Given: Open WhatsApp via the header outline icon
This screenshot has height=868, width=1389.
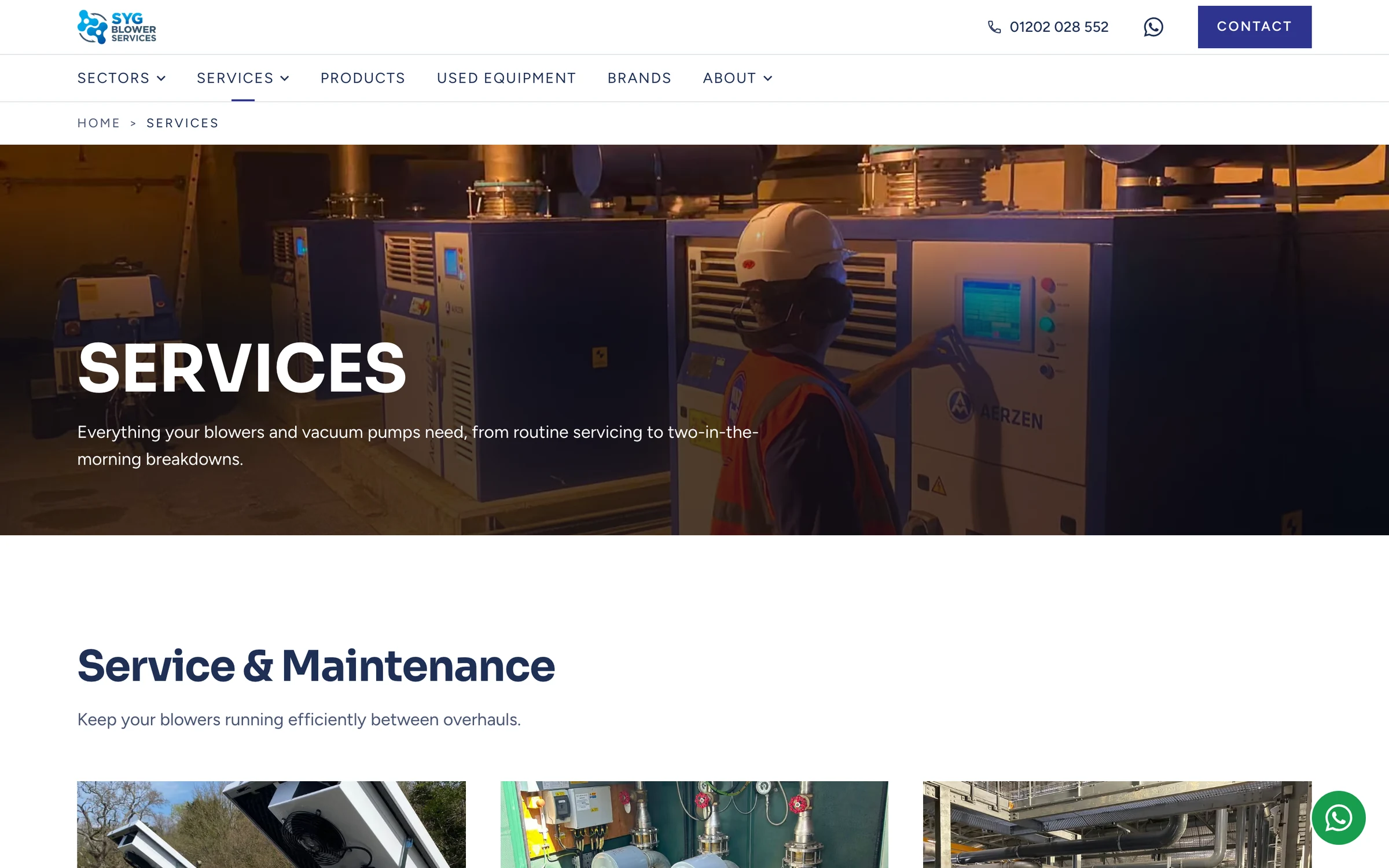Looking at the screenshot, I should [1153, 27].
